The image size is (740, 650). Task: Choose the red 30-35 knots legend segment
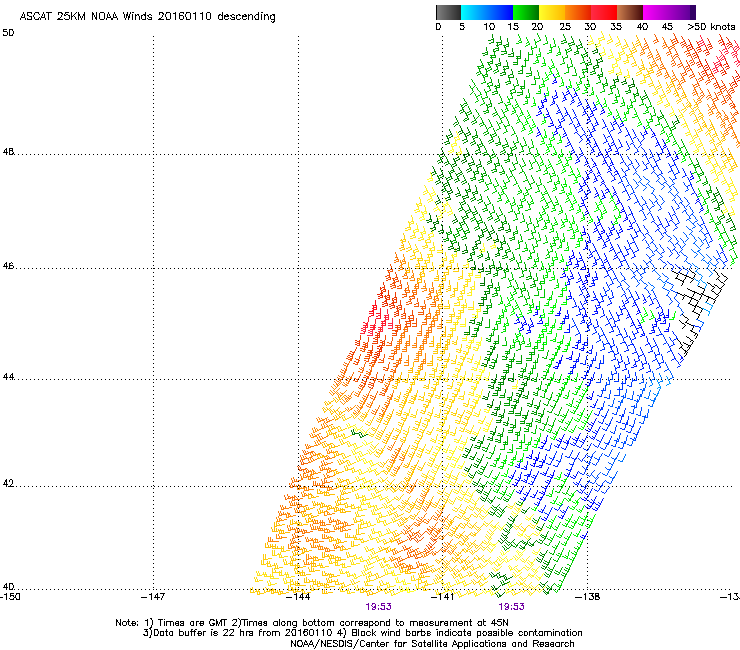pos(604,12)
